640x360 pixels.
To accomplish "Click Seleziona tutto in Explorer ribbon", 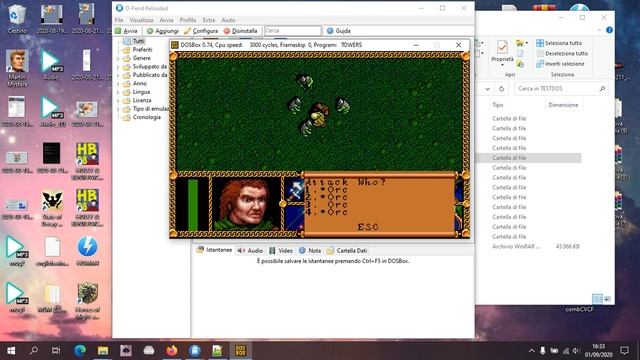I will (x=559, y=43).
